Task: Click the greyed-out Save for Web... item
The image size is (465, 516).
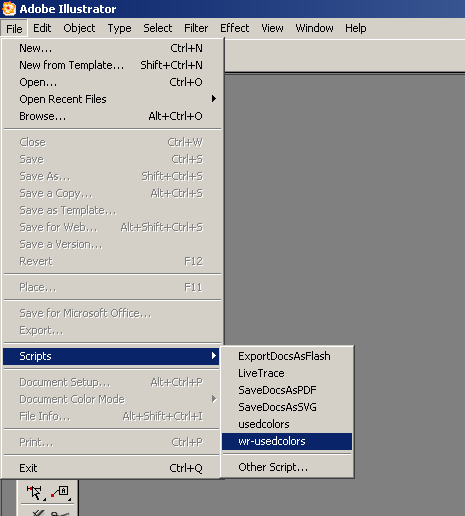Action: pyautogui.click(x=112, y=227)
